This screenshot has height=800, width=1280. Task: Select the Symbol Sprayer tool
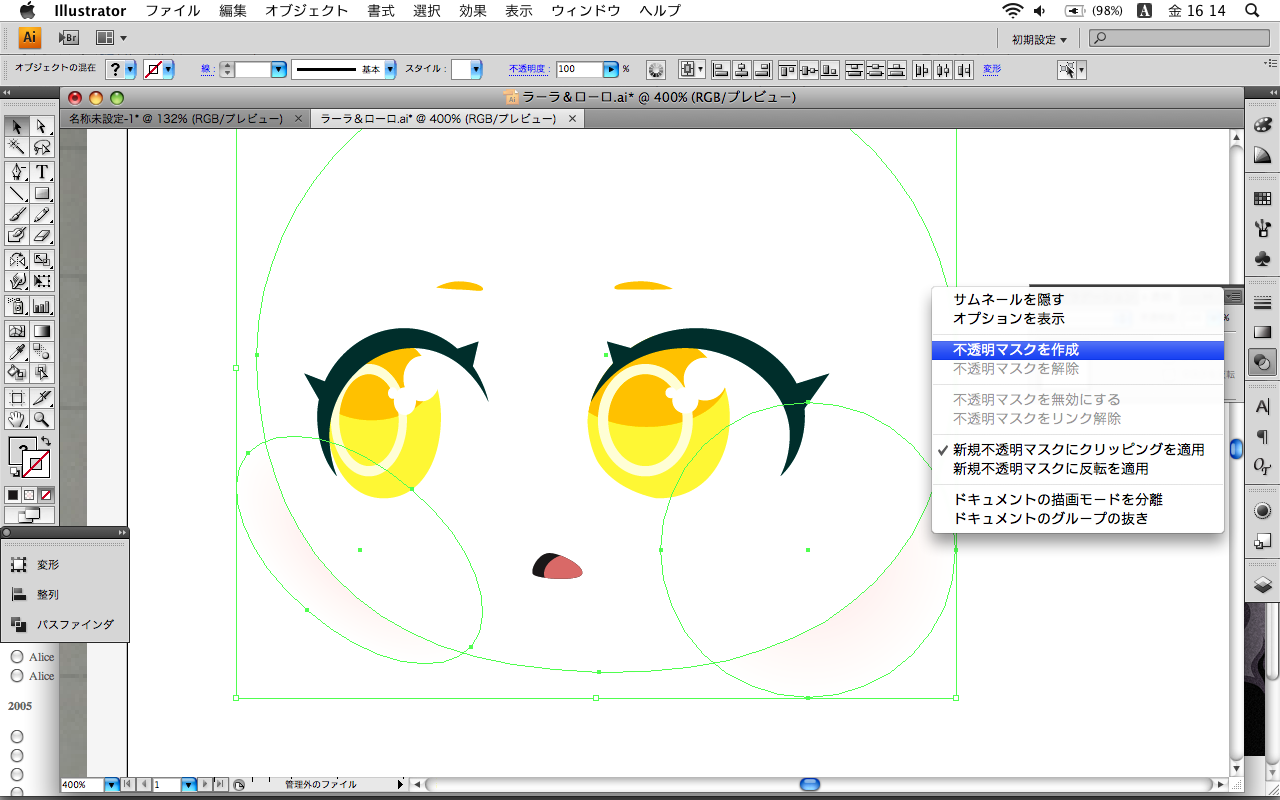17,306
